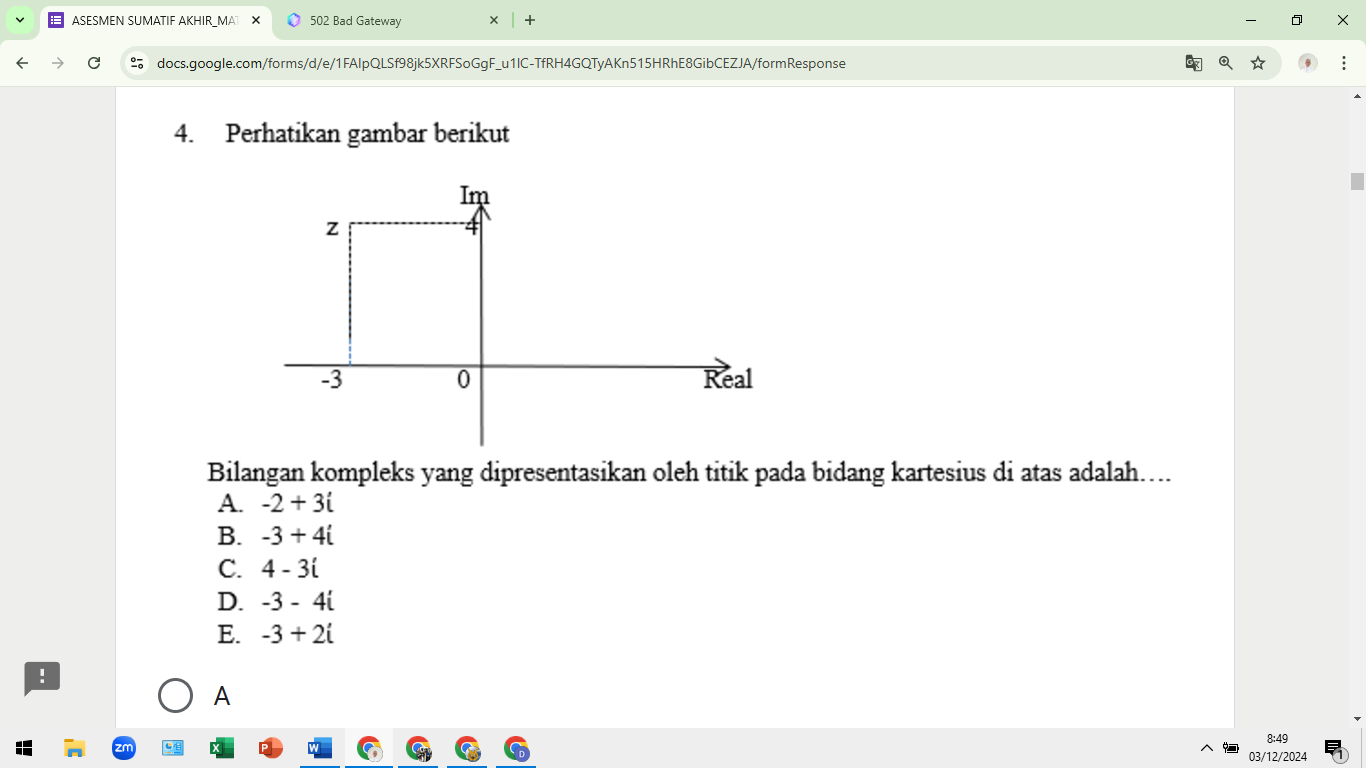Open Excel from taskbar

[222, 748]
